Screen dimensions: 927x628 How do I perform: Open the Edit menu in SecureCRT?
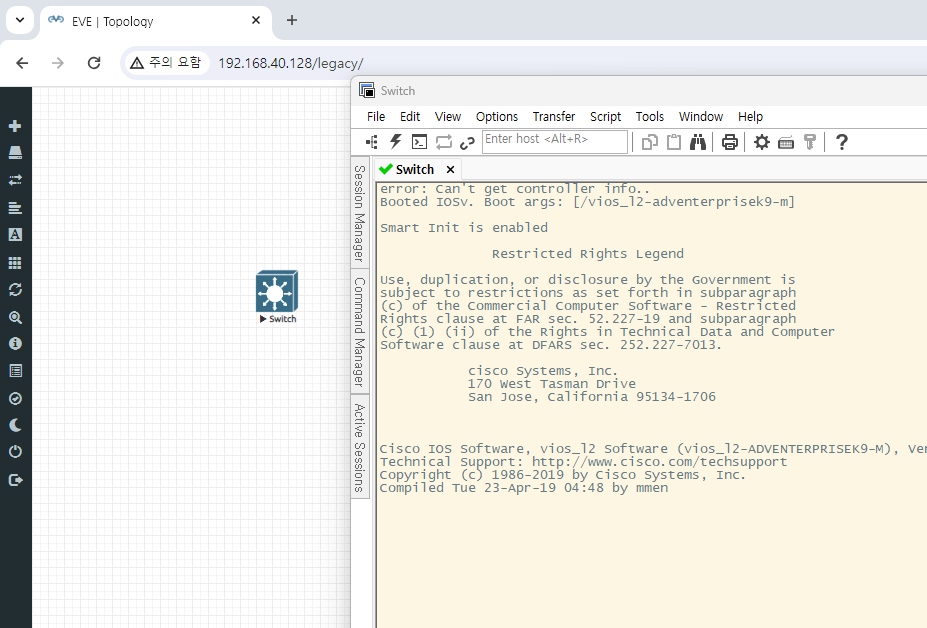410,116
